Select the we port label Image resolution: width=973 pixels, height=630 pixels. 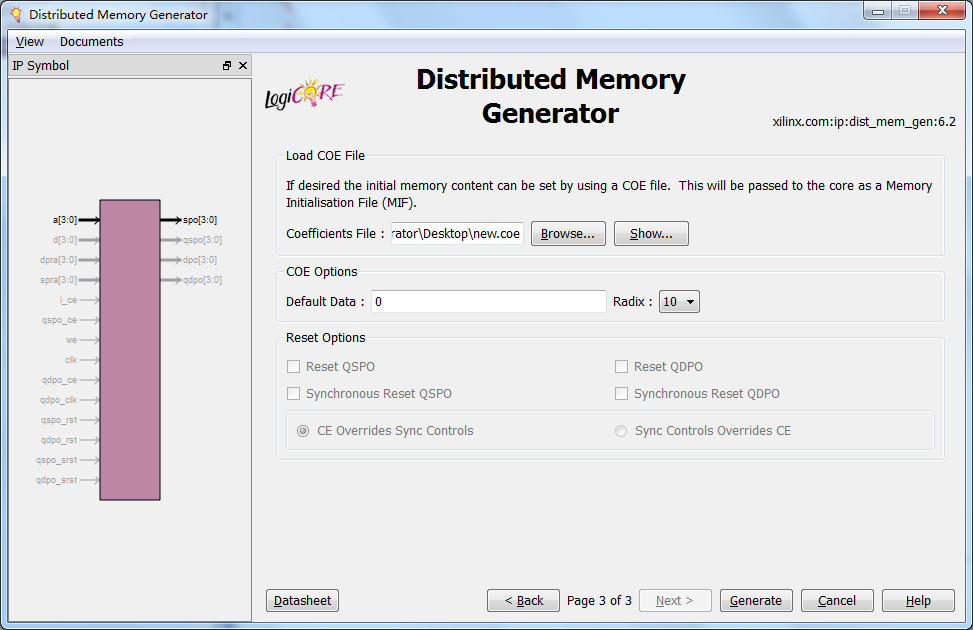pyautogui.click(x=71, y=340)
